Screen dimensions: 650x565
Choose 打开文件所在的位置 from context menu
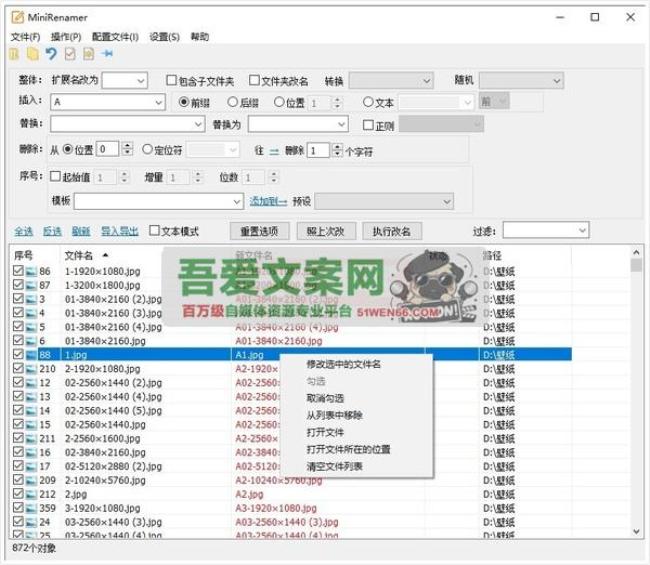coord(348,449)
